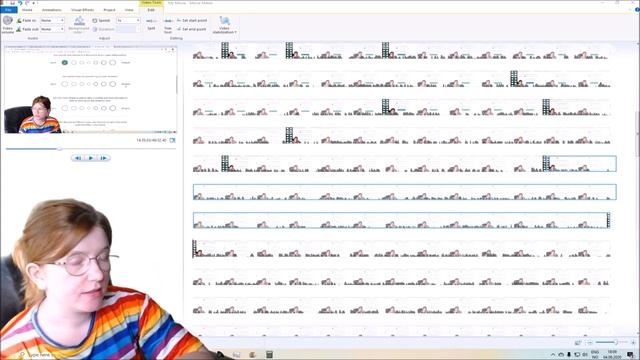This screenshot has height=360, width=640.
Task: Go to previous frame in preview
Action: click(78, 158)
